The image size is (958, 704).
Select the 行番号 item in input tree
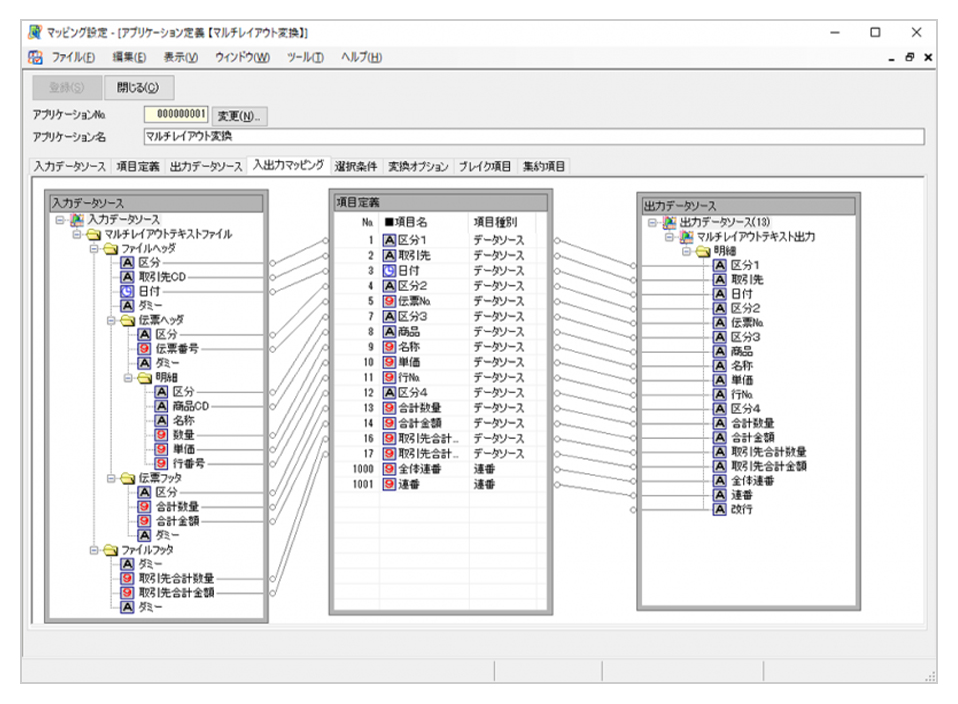click(190, 464)
